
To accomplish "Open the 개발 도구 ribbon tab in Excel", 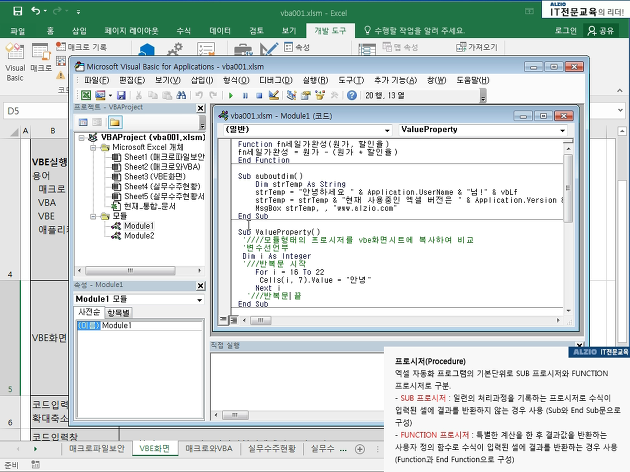I will (330, 31).
